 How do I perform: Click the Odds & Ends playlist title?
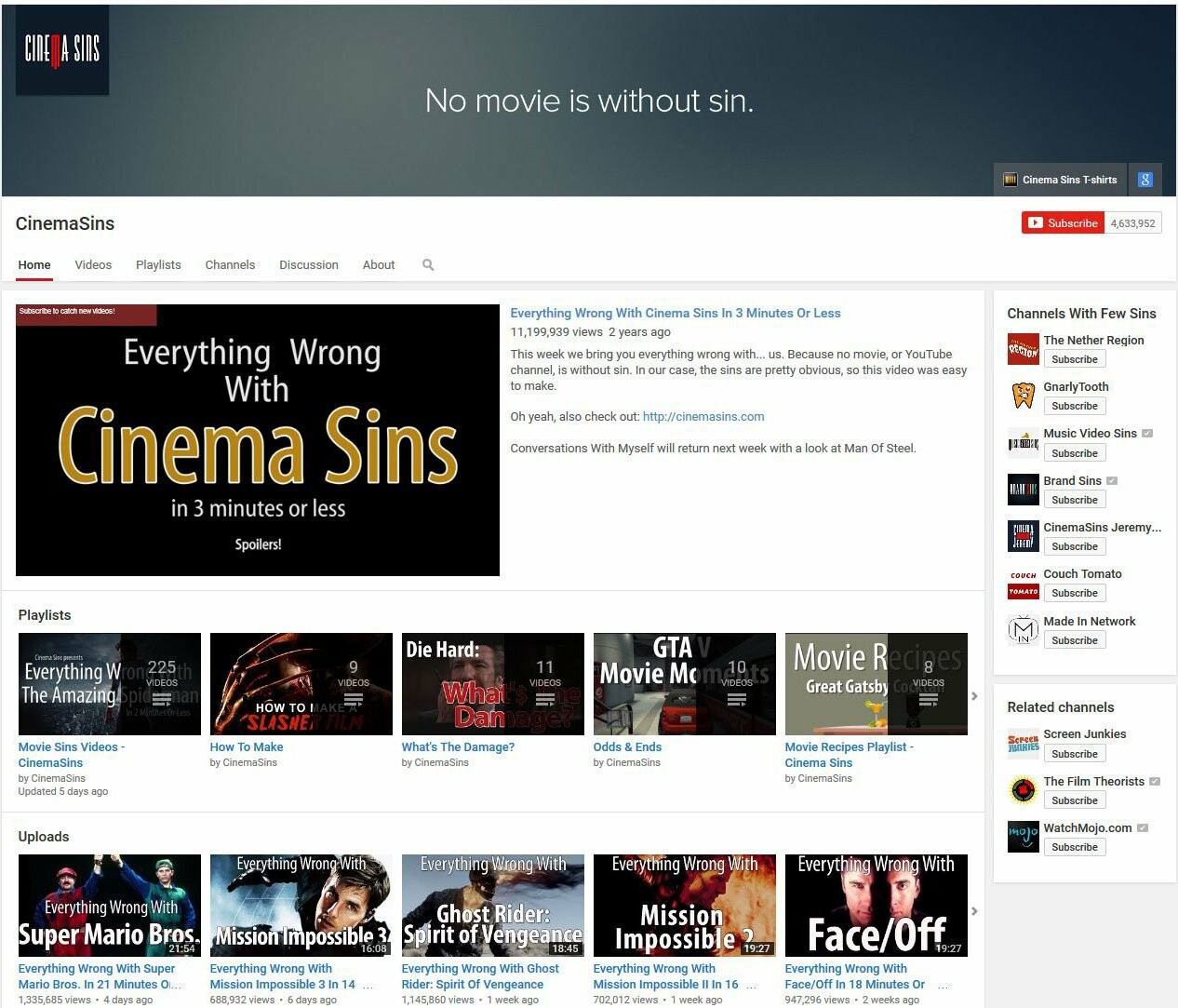click(x=627, y=747)
